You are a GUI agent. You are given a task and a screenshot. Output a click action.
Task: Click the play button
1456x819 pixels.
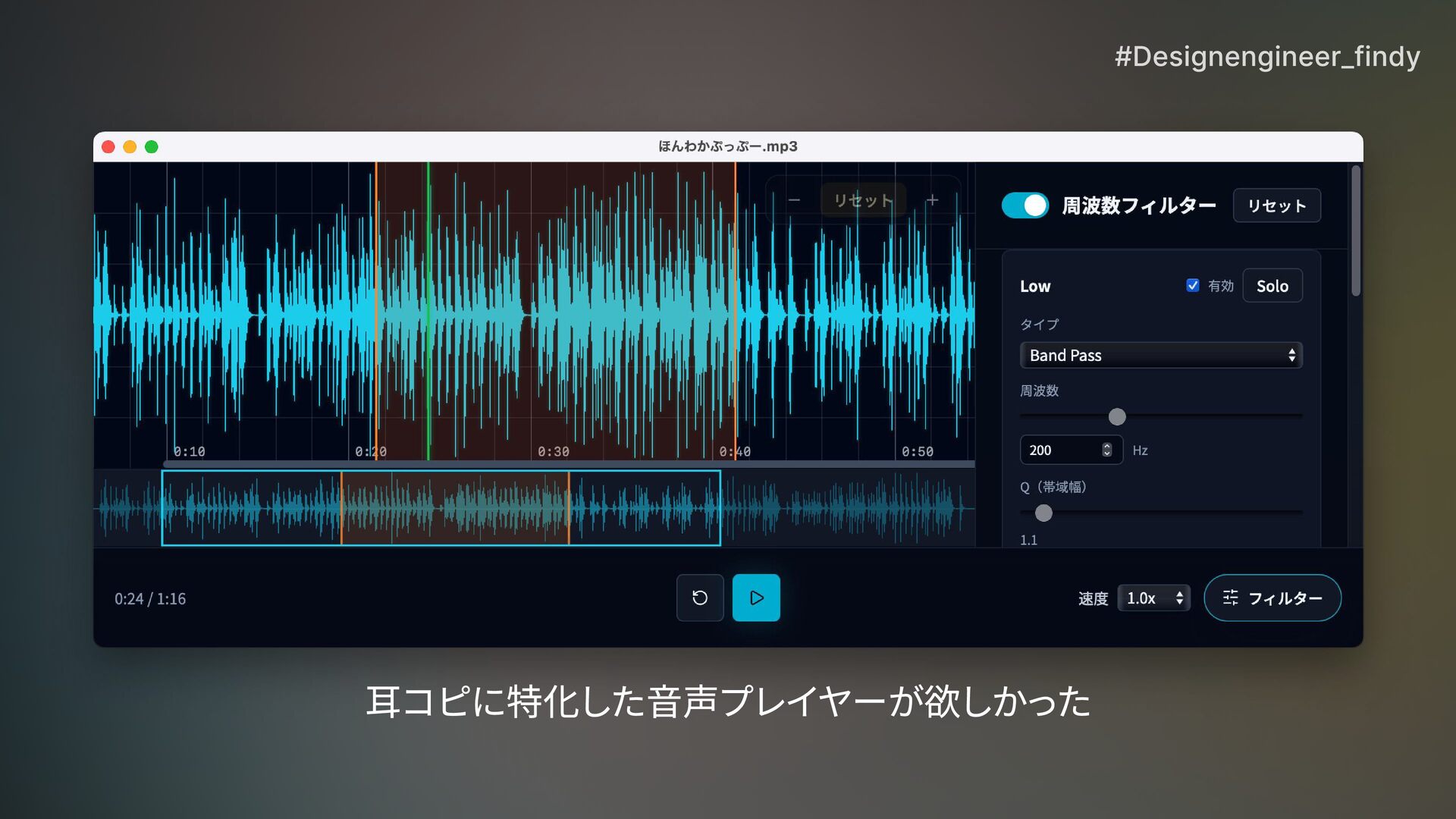pos(756,598)
